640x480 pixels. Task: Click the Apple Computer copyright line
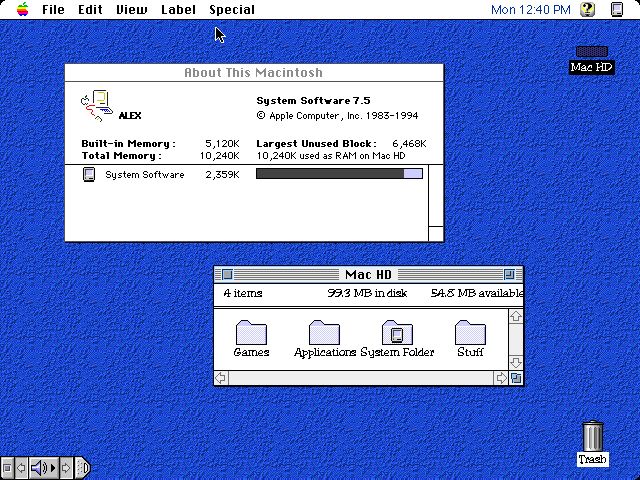point(337,116)
